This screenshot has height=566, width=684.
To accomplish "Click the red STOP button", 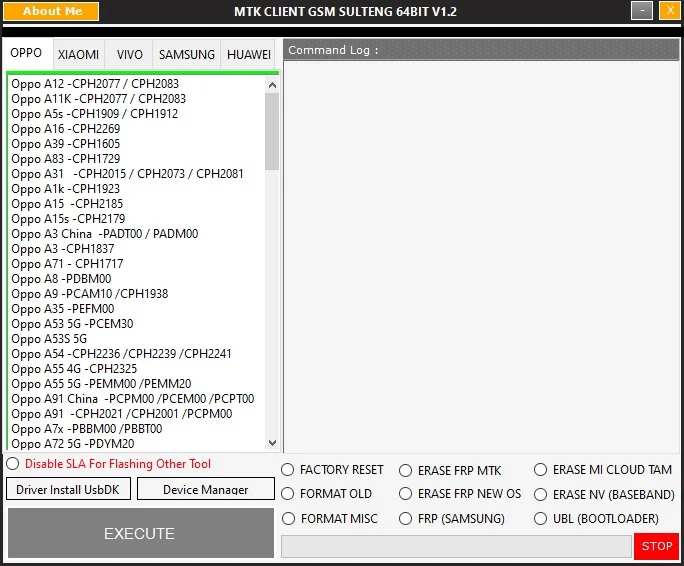I will 657,546.
